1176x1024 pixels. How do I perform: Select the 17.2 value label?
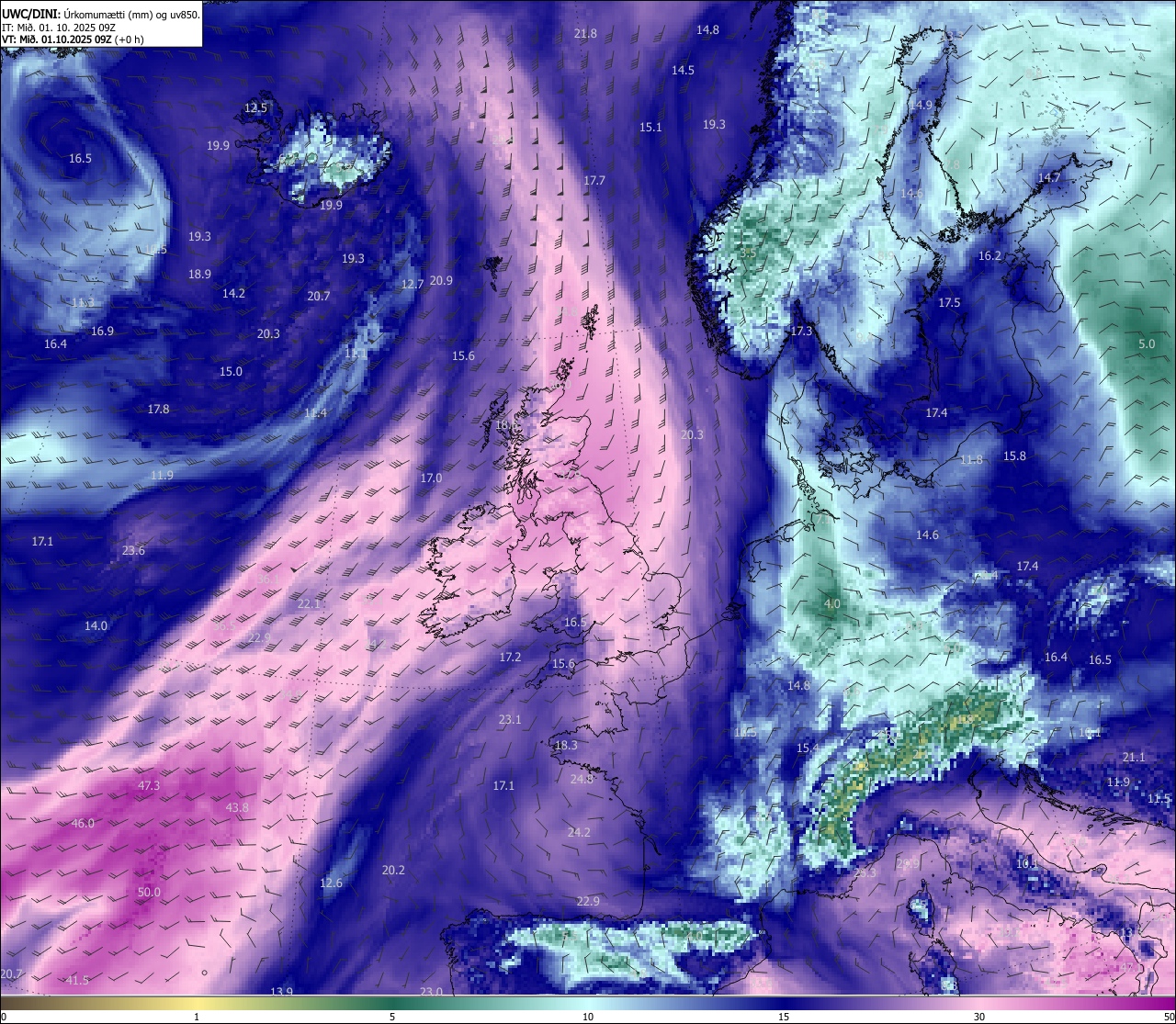click(x=510, y=658)
